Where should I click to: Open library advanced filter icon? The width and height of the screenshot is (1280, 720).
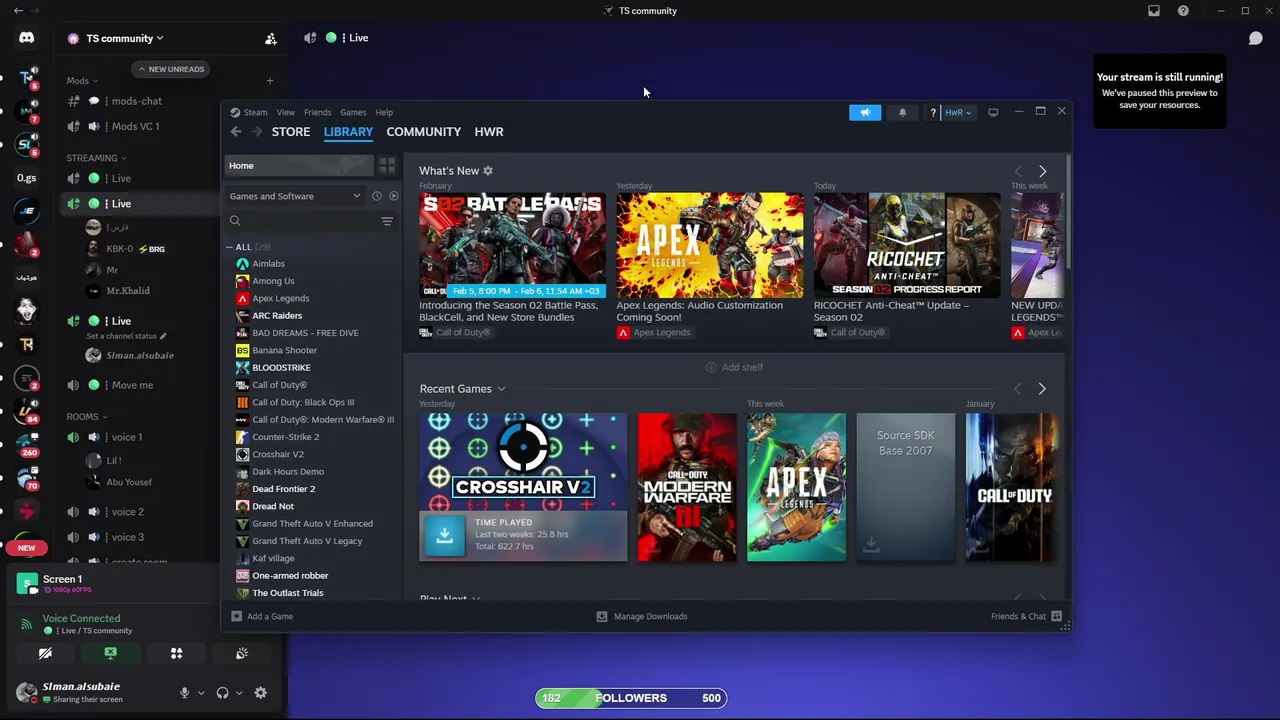click(387, 221)
